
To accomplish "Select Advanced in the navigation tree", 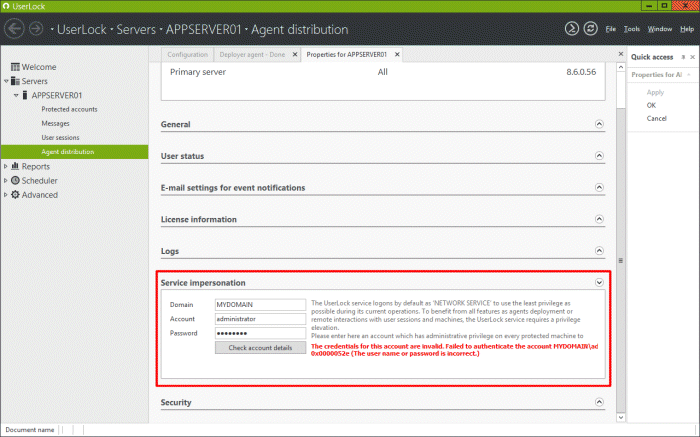I will pos(40,195).
